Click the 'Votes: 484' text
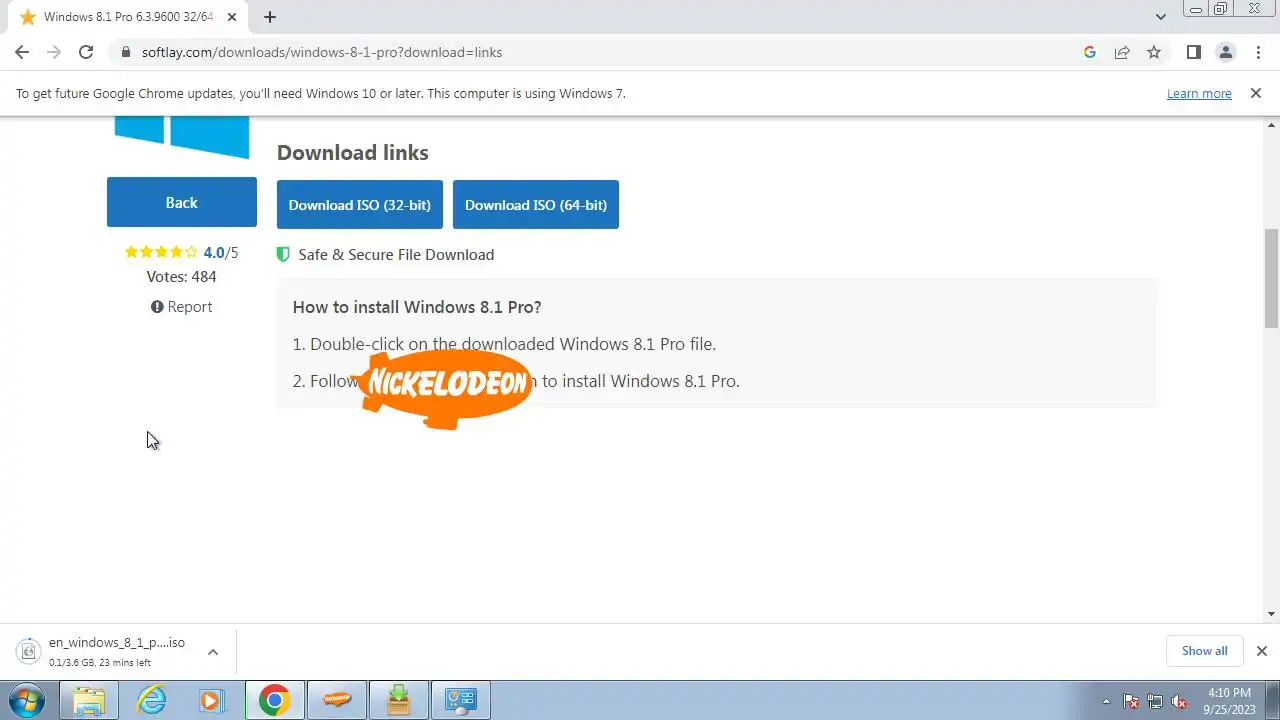1280x720 pixels. pyautogui.click(x=182, y=277)
